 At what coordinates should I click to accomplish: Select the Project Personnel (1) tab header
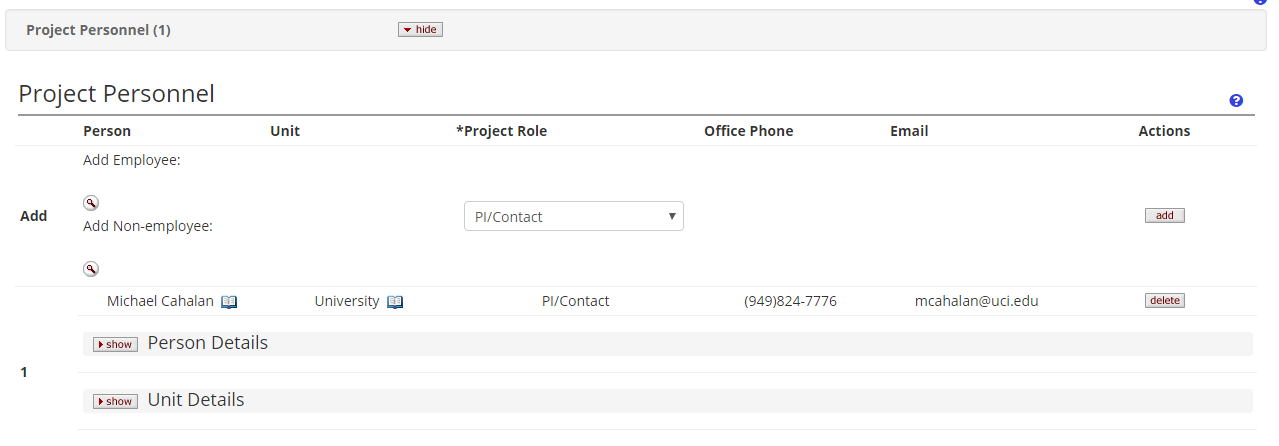[x=98, y=30]
